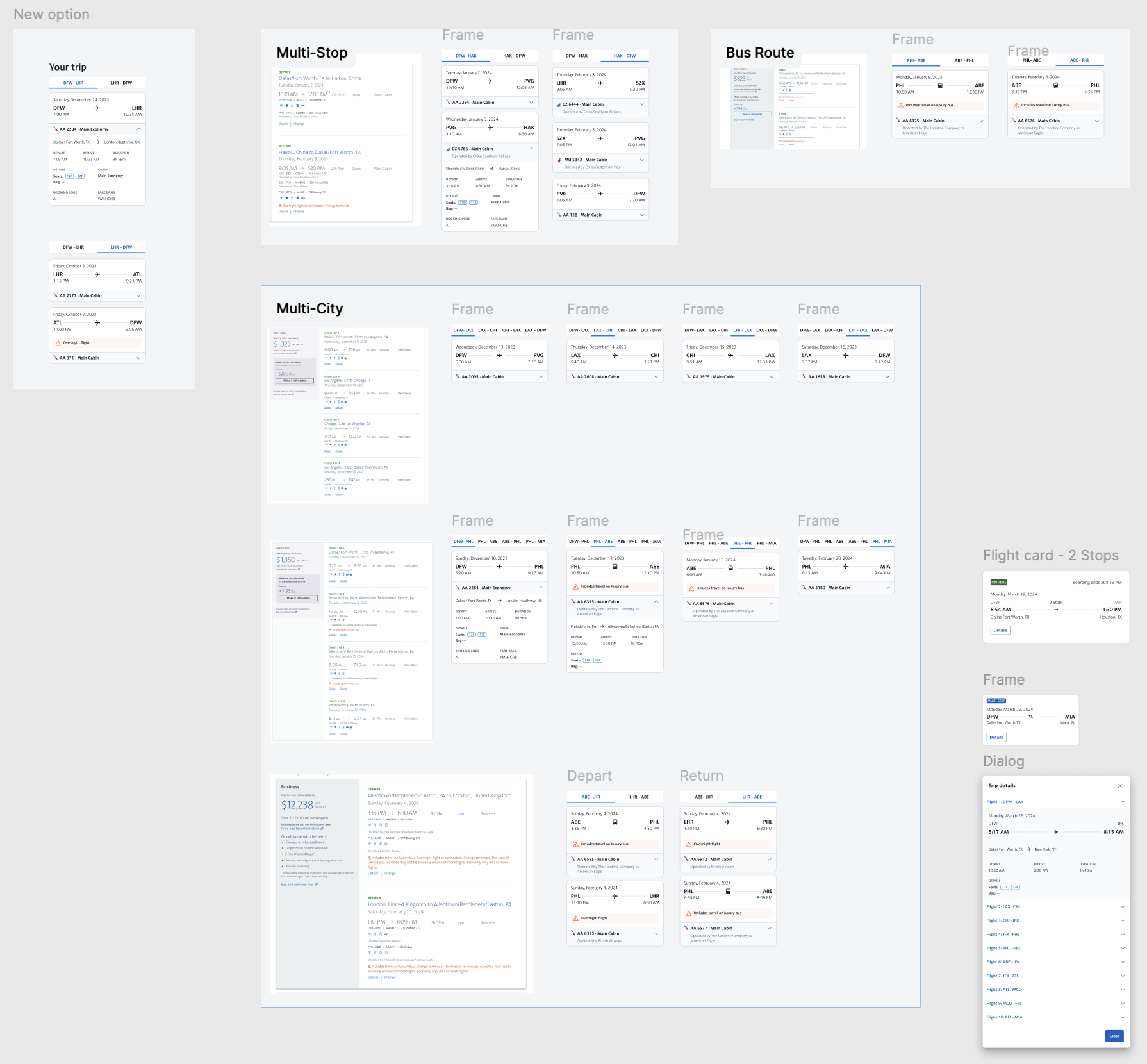
Task: Click American Airlines logo beside AA 1979
Action: [x=688, y=377]
